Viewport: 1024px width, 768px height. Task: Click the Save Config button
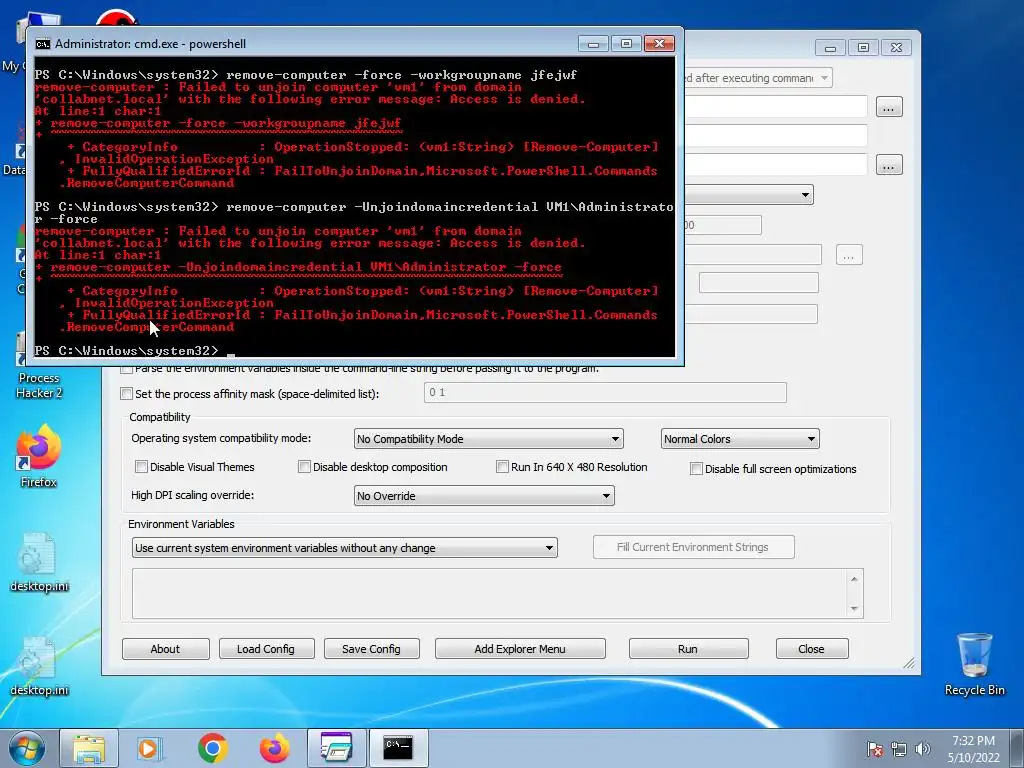[x=371, y=649]
